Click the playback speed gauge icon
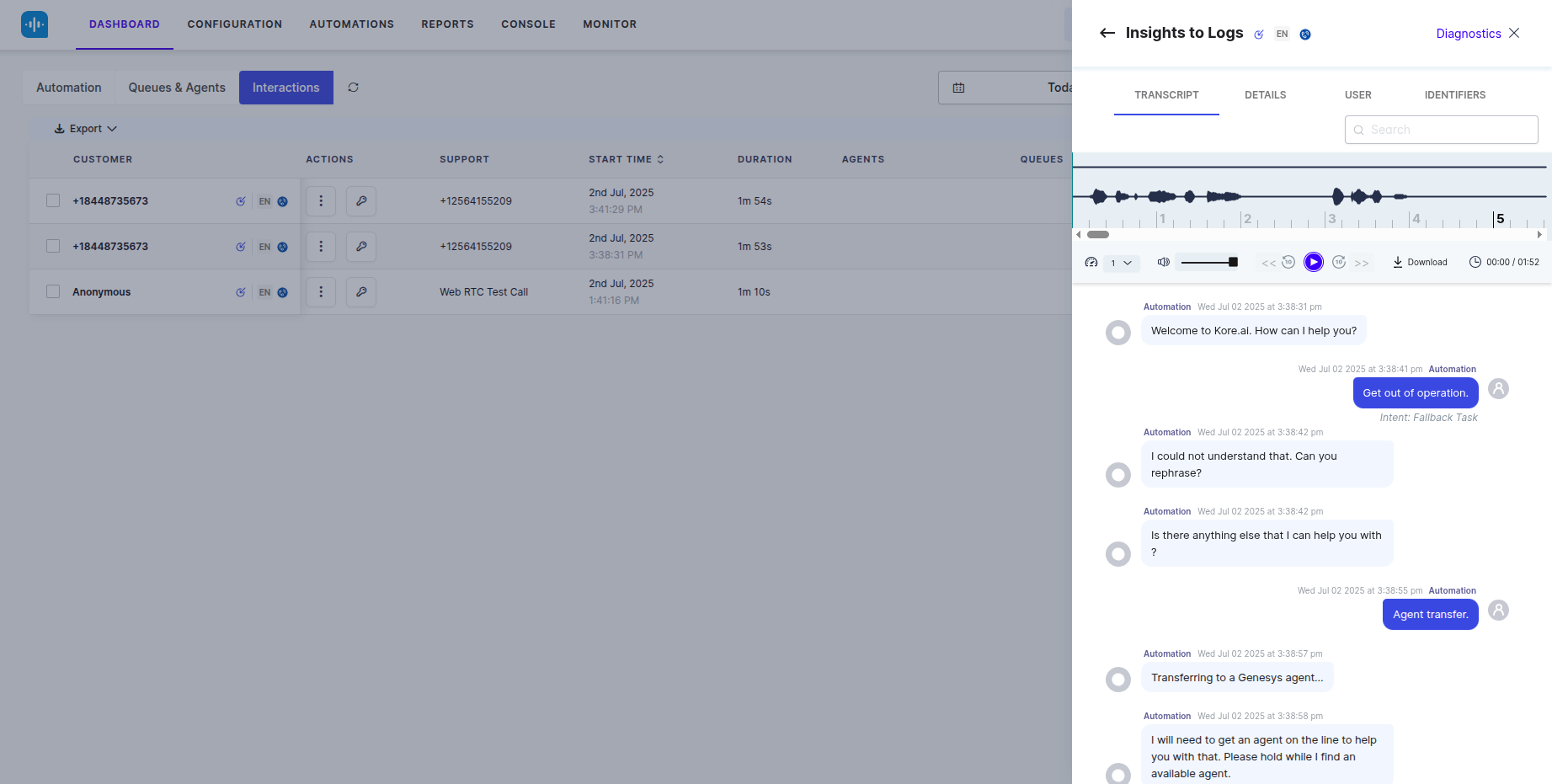This screenshot has height=784, width=1552. point(1091,263)
